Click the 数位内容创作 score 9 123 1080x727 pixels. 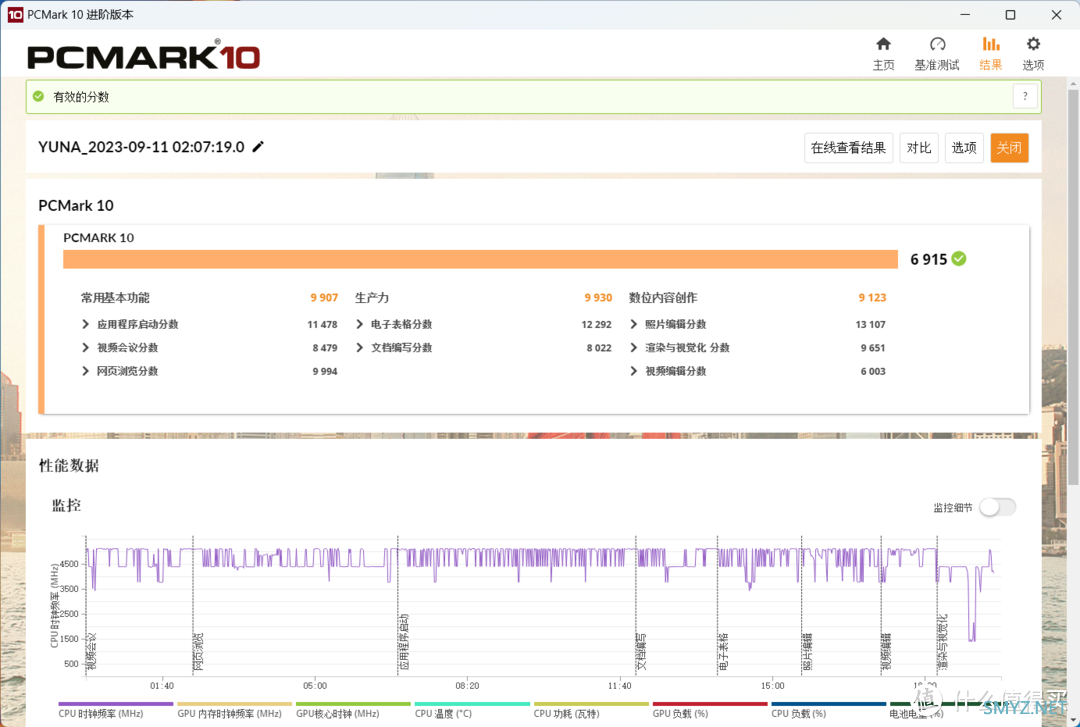click(872, 298)
